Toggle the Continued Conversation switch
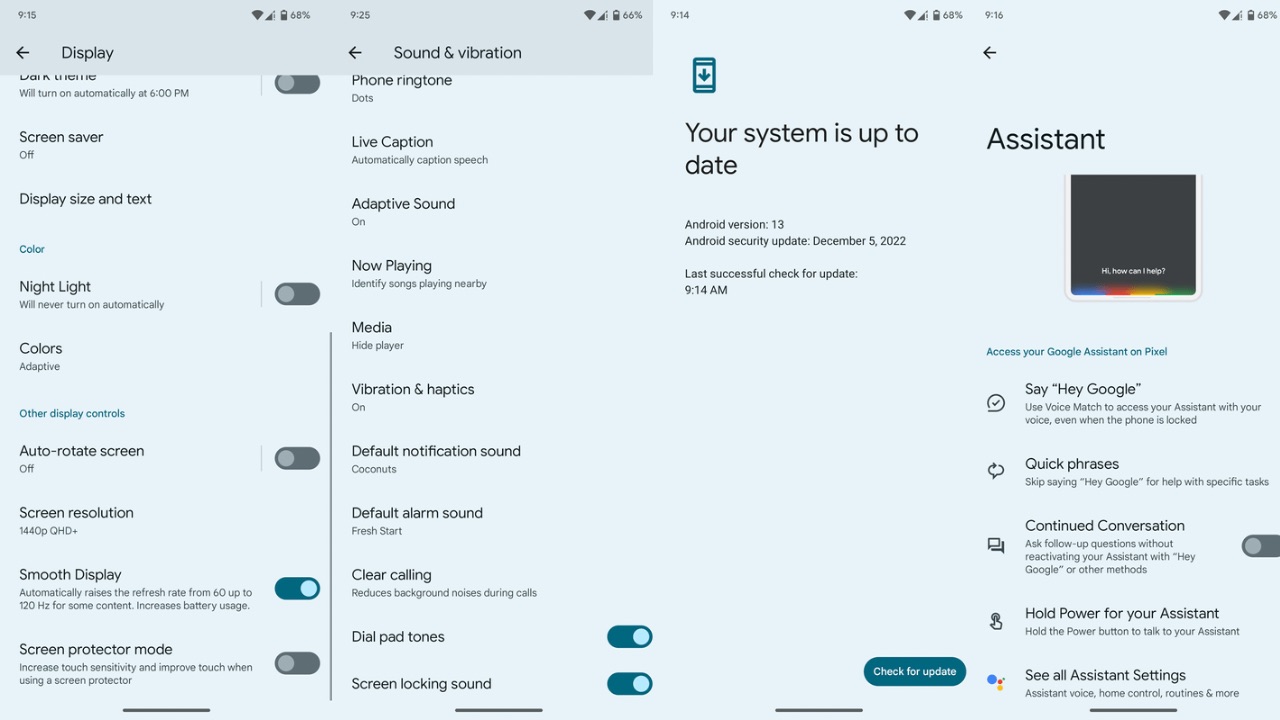 [1261, 546]
